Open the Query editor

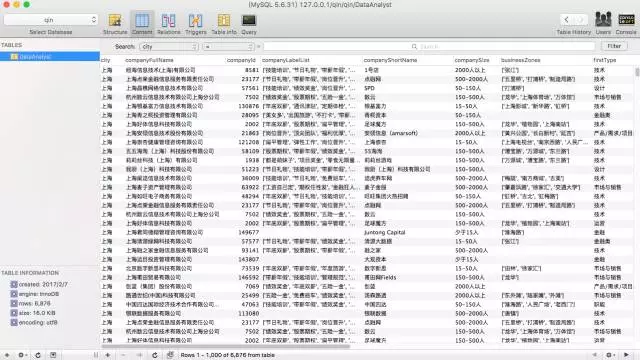click(249, 23)
